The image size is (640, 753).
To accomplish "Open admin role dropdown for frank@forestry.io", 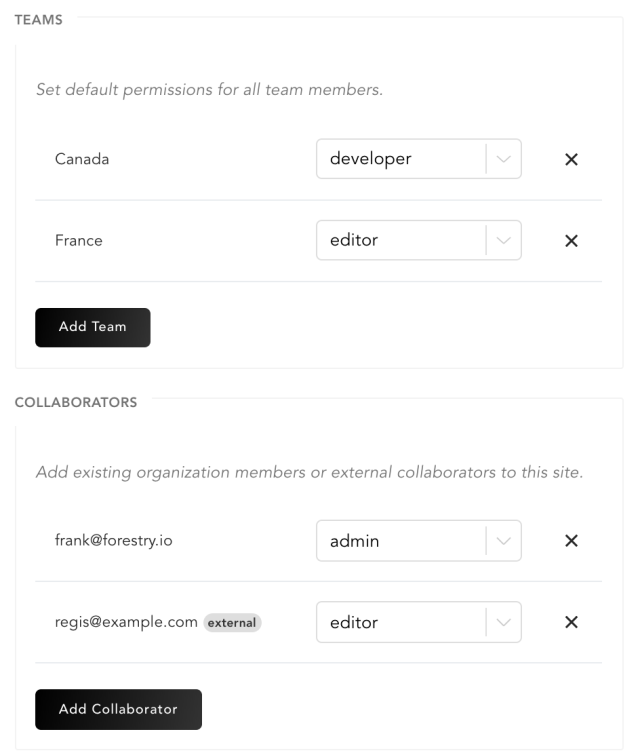I will 419,541.
